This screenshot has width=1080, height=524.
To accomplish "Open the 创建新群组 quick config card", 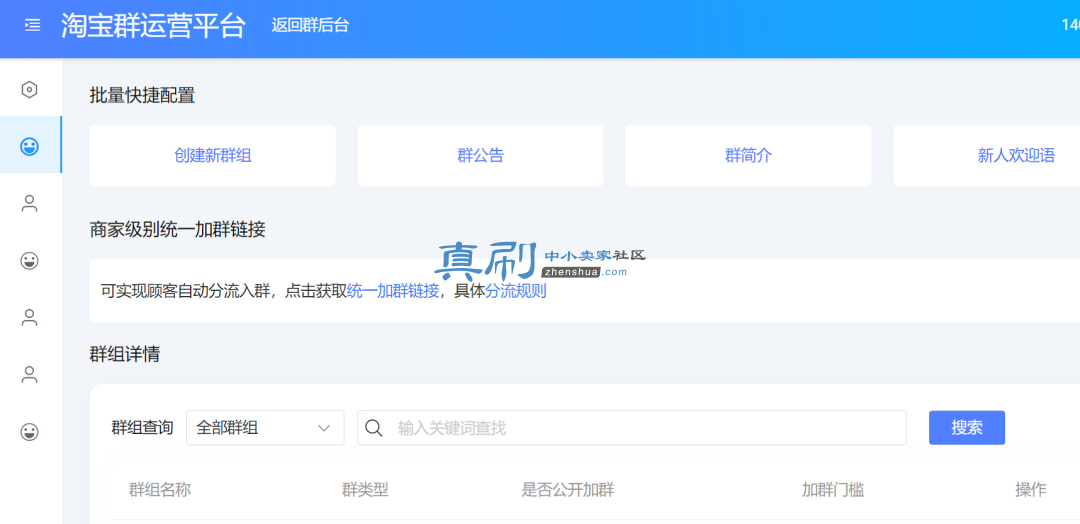I will 213,156.
